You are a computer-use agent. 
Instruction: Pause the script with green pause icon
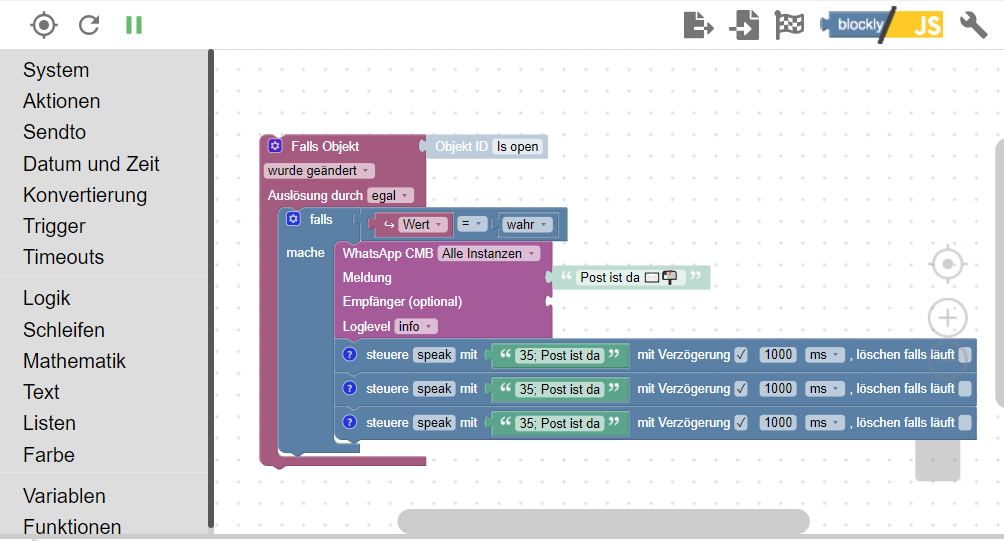[134, 25]
